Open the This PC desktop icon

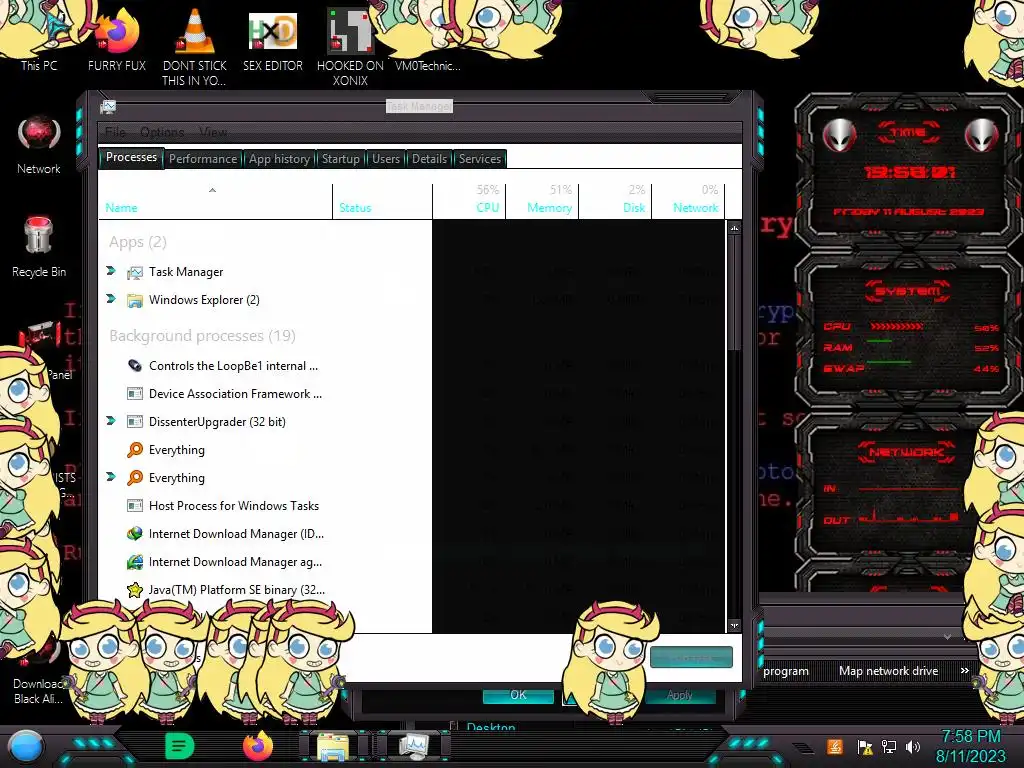39,39
